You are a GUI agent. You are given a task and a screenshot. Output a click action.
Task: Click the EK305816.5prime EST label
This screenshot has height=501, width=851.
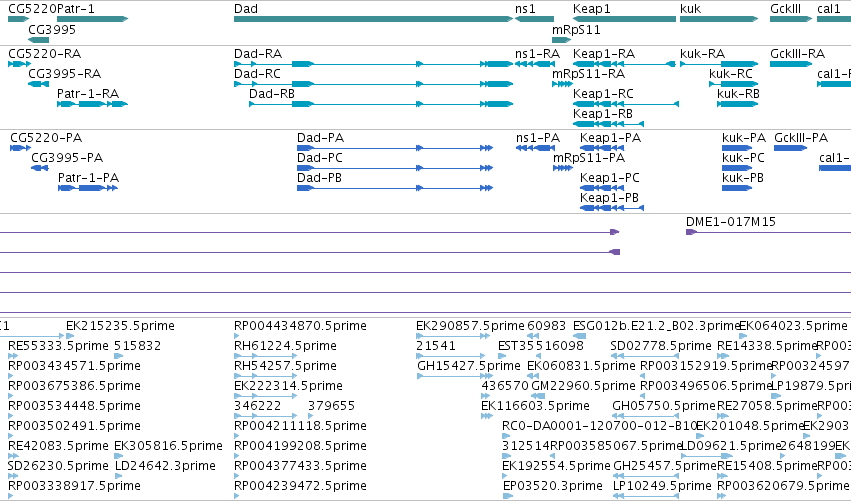[x=168, y=446]
